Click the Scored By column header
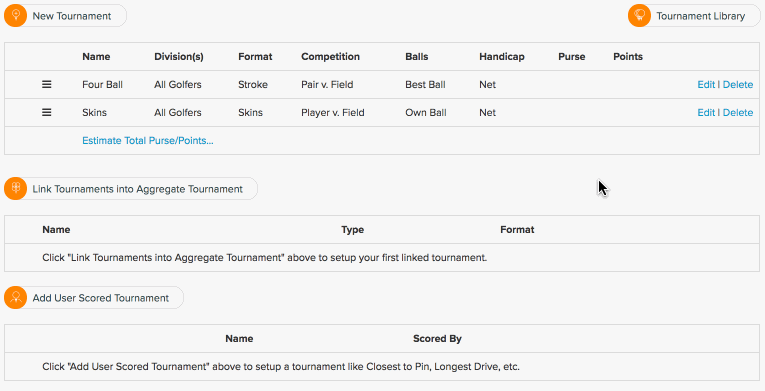 pos(437,339)
